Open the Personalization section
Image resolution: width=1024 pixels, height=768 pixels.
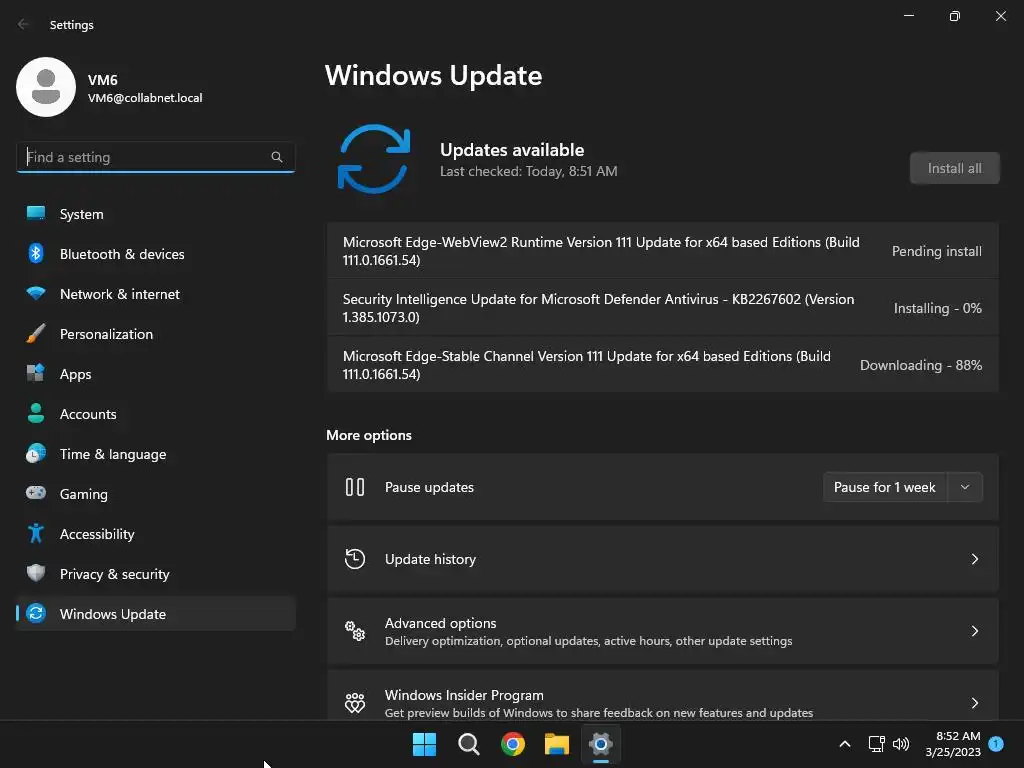coord(155,334)
